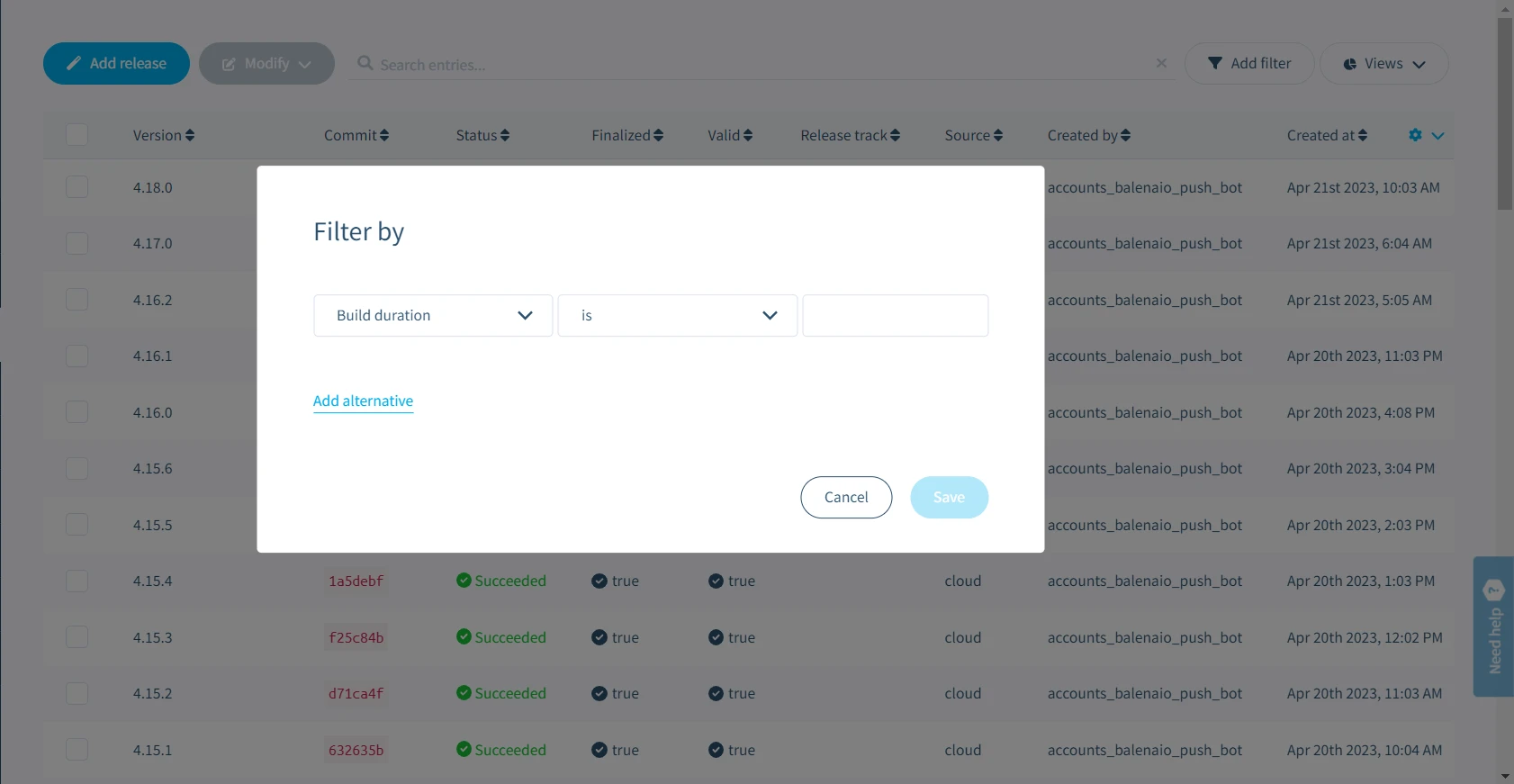Image resolution: width=1514 pixels, height=784 pixels.
Task: Click the Source column header
Action: tap(967, 136)
